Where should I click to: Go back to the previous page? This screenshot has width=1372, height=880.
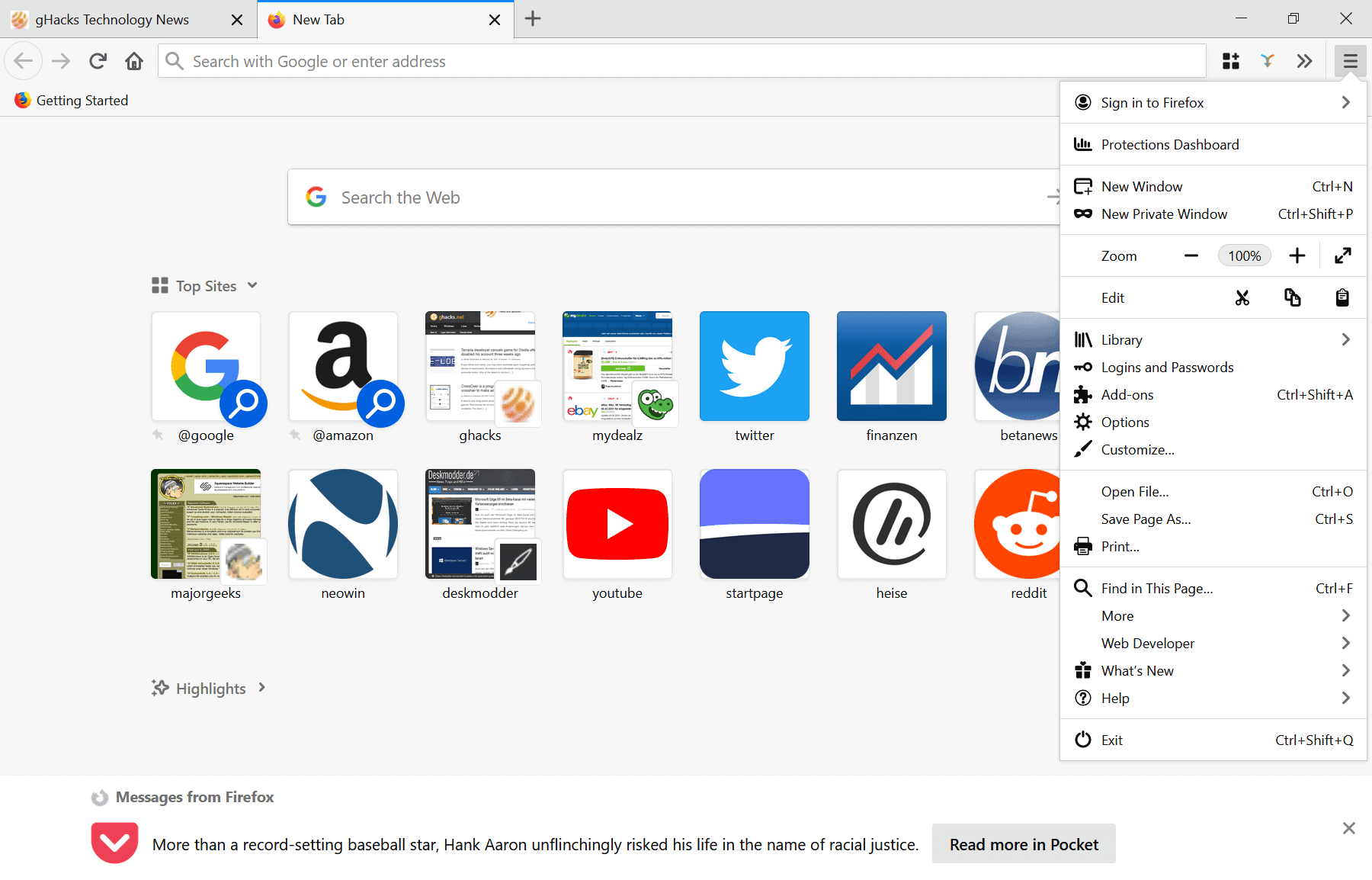click(x=23, y=61)
